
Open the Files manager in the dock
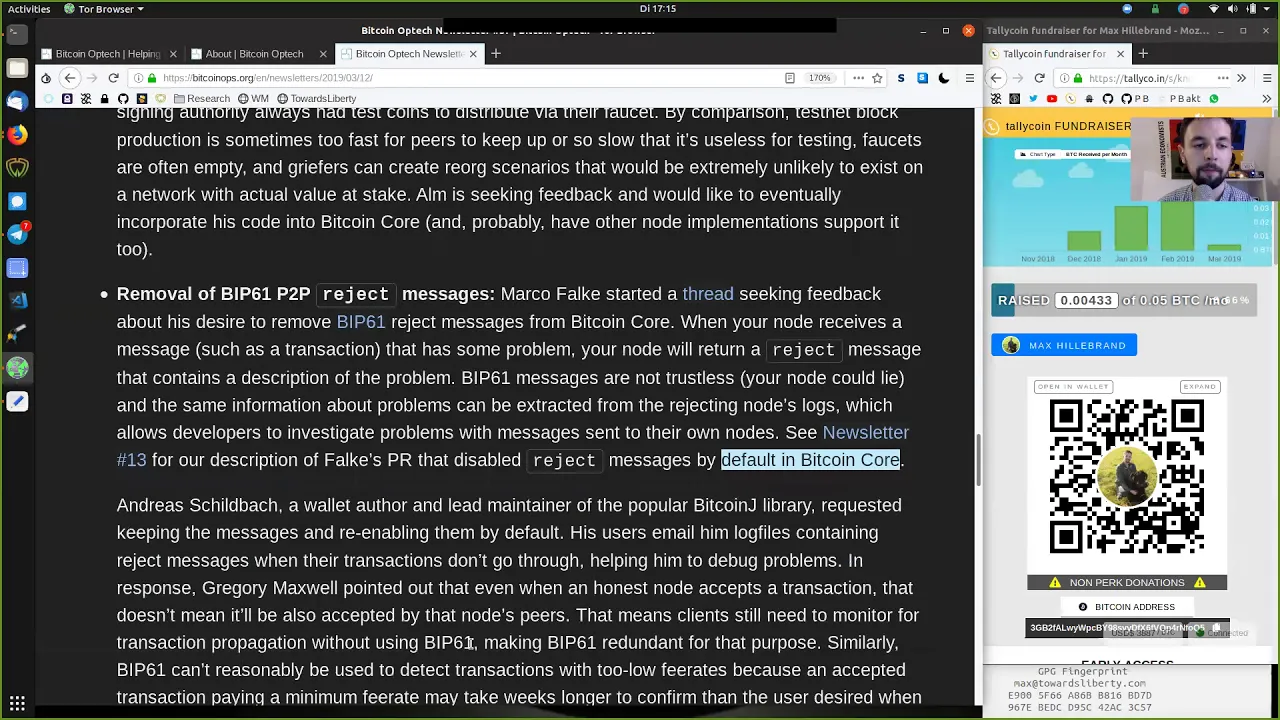click(17, 67)
